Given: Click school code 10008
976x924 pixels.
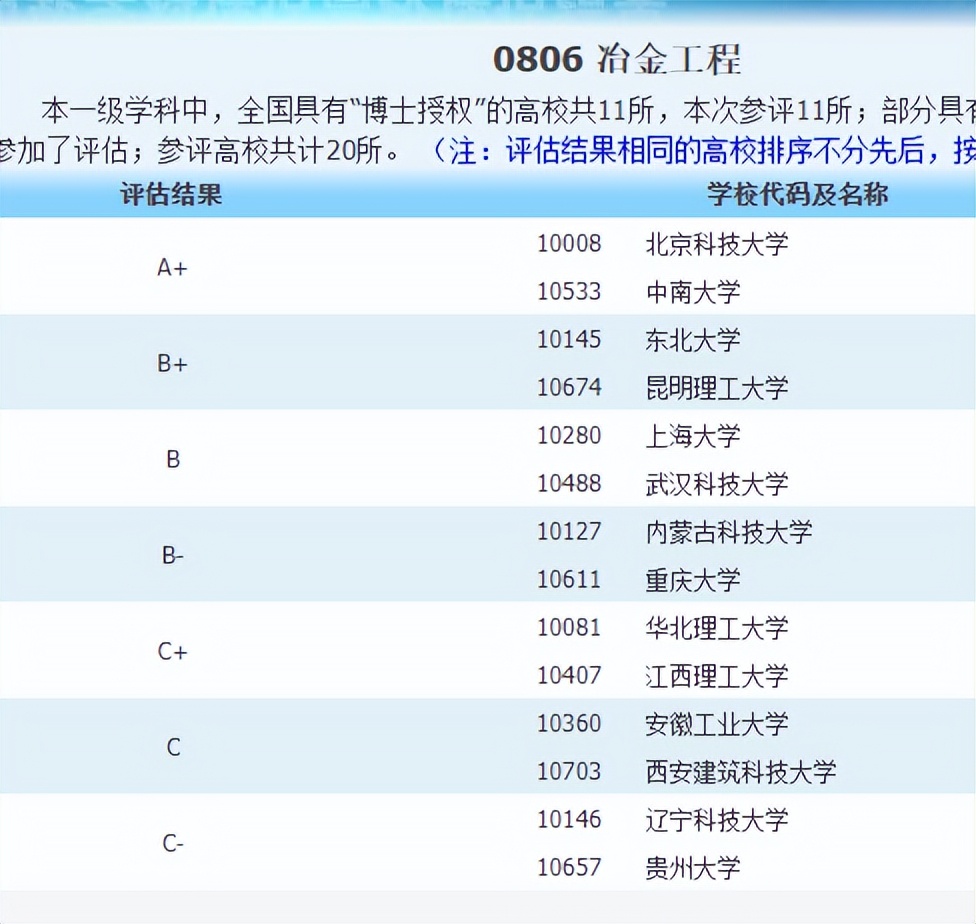Looking at the screenshot, I should (x=569, y=243).
